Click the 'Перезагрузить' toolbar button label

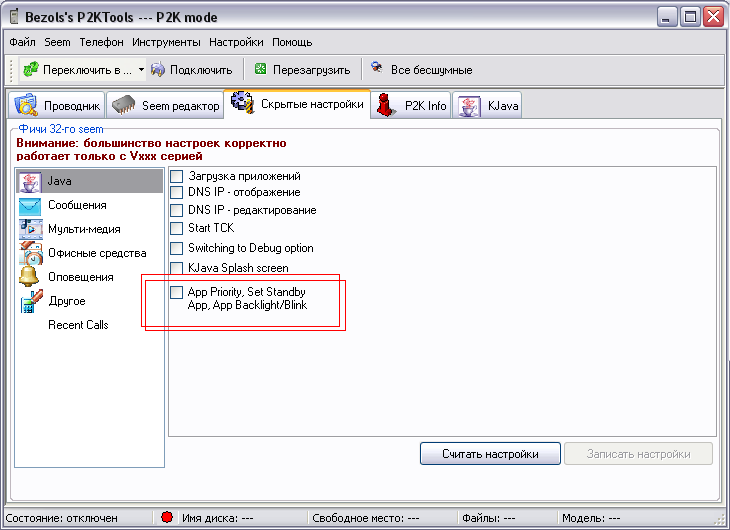pos(311,70)
